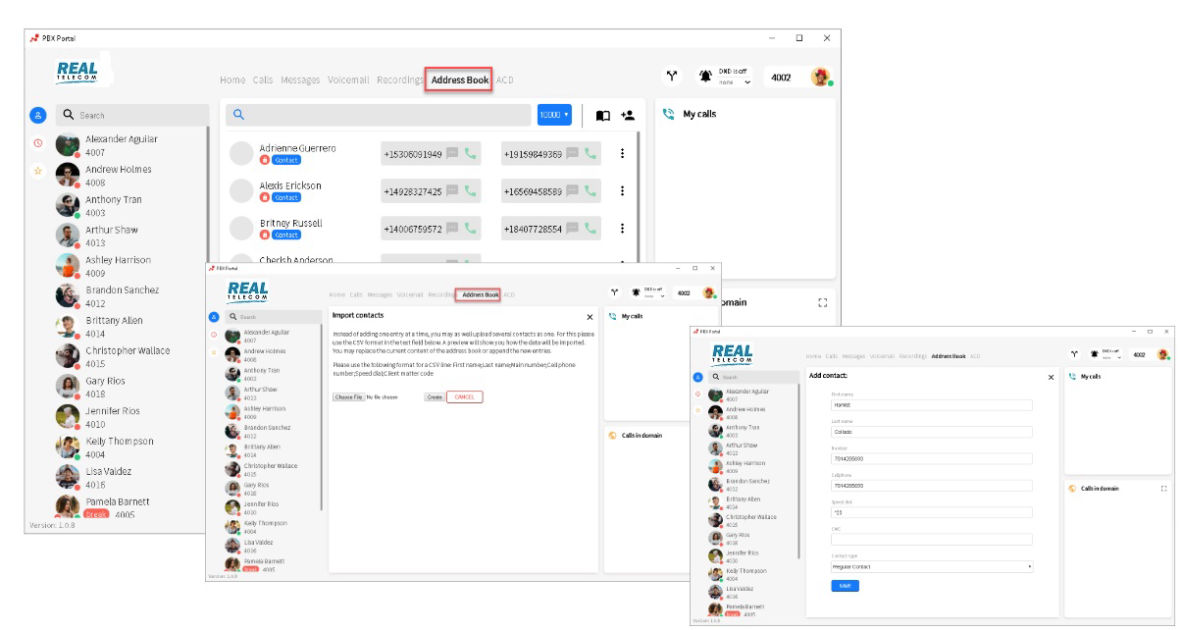Expand the blue 10000 page size dropdown
The width and height of the screenshot is (1181, 630).
click(554, 115)
